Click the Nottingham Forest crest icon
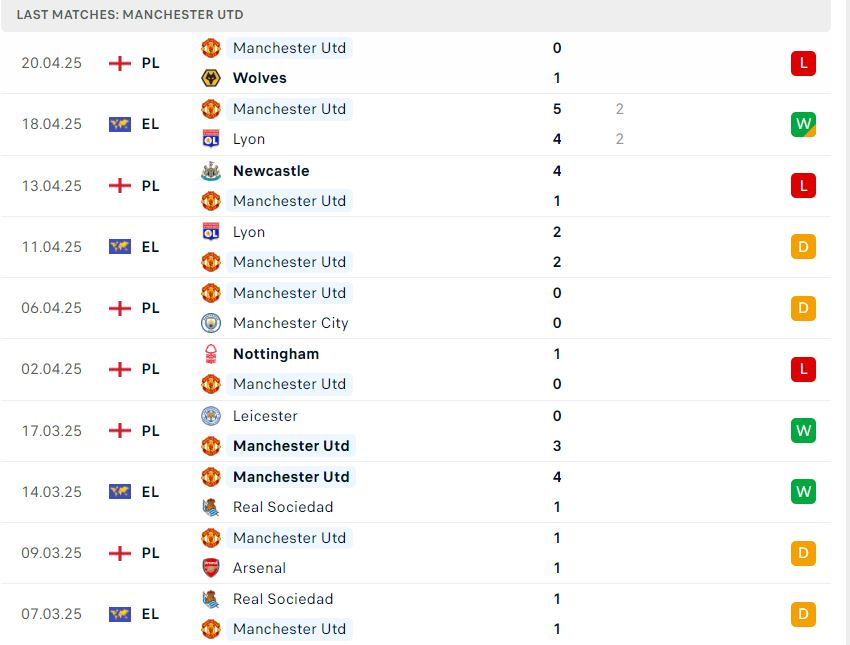Viewport: 850px width, 645px height. (211, 354)
